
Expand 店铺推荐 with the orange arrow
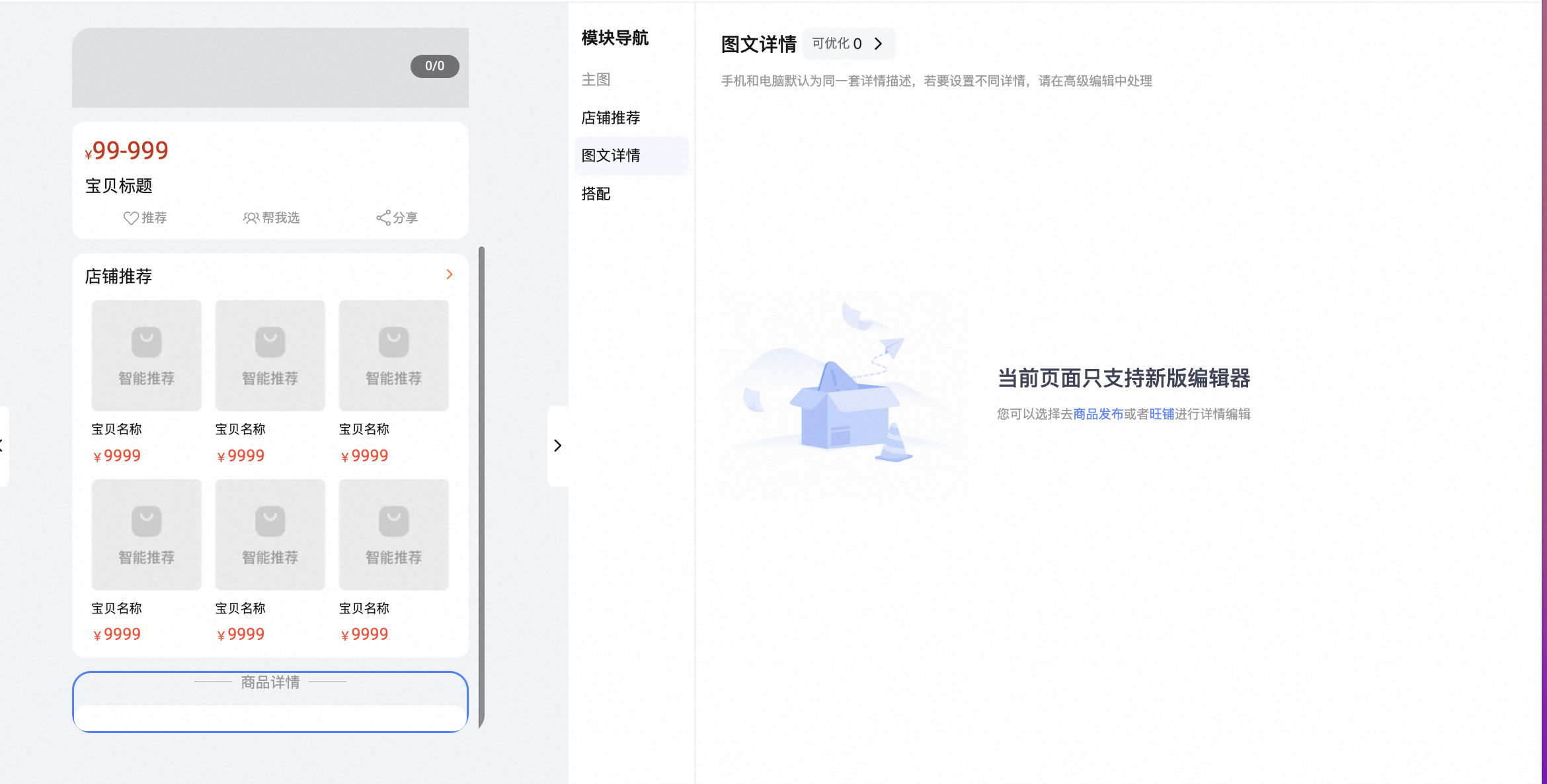click(x=450, y=274)
